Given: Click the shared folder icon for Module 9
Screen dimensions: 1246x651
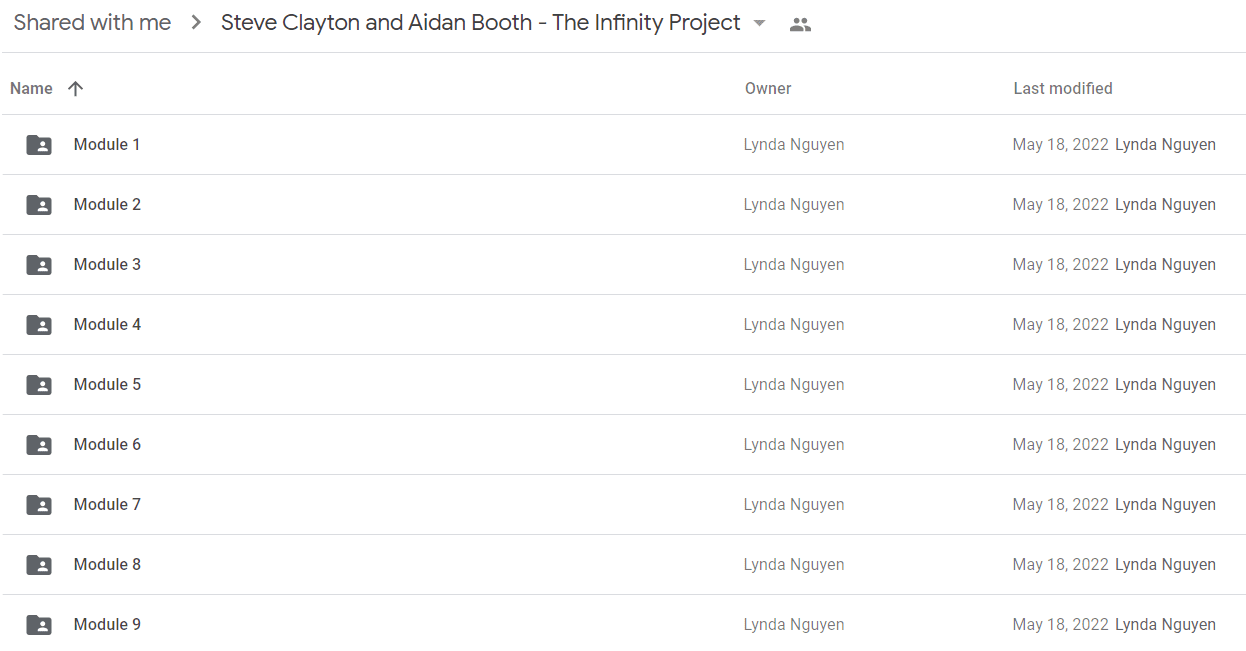Looking at the screenshot, I should pyautogui.click(x=38, y=625).
